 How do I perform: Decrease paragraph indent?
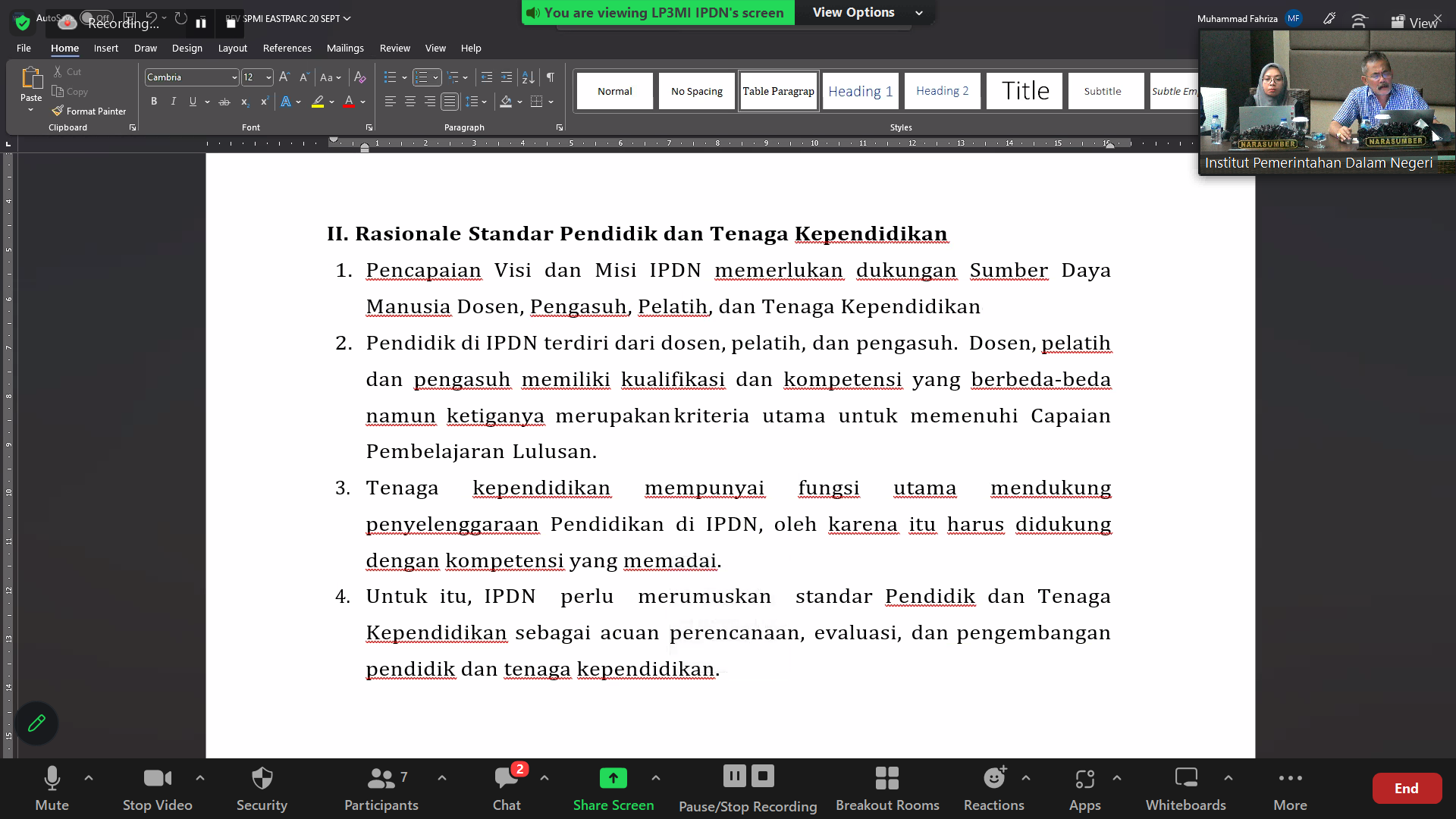coord(487,77)
